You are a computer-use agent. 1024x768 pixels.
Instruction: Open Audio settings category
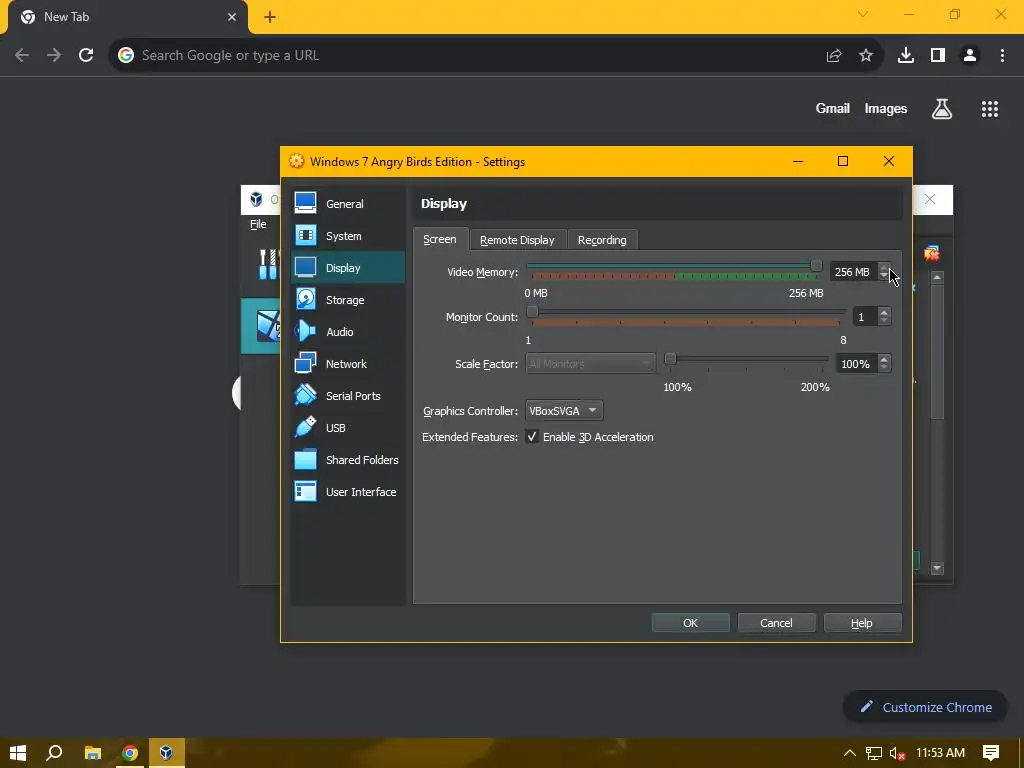[347, 332]
